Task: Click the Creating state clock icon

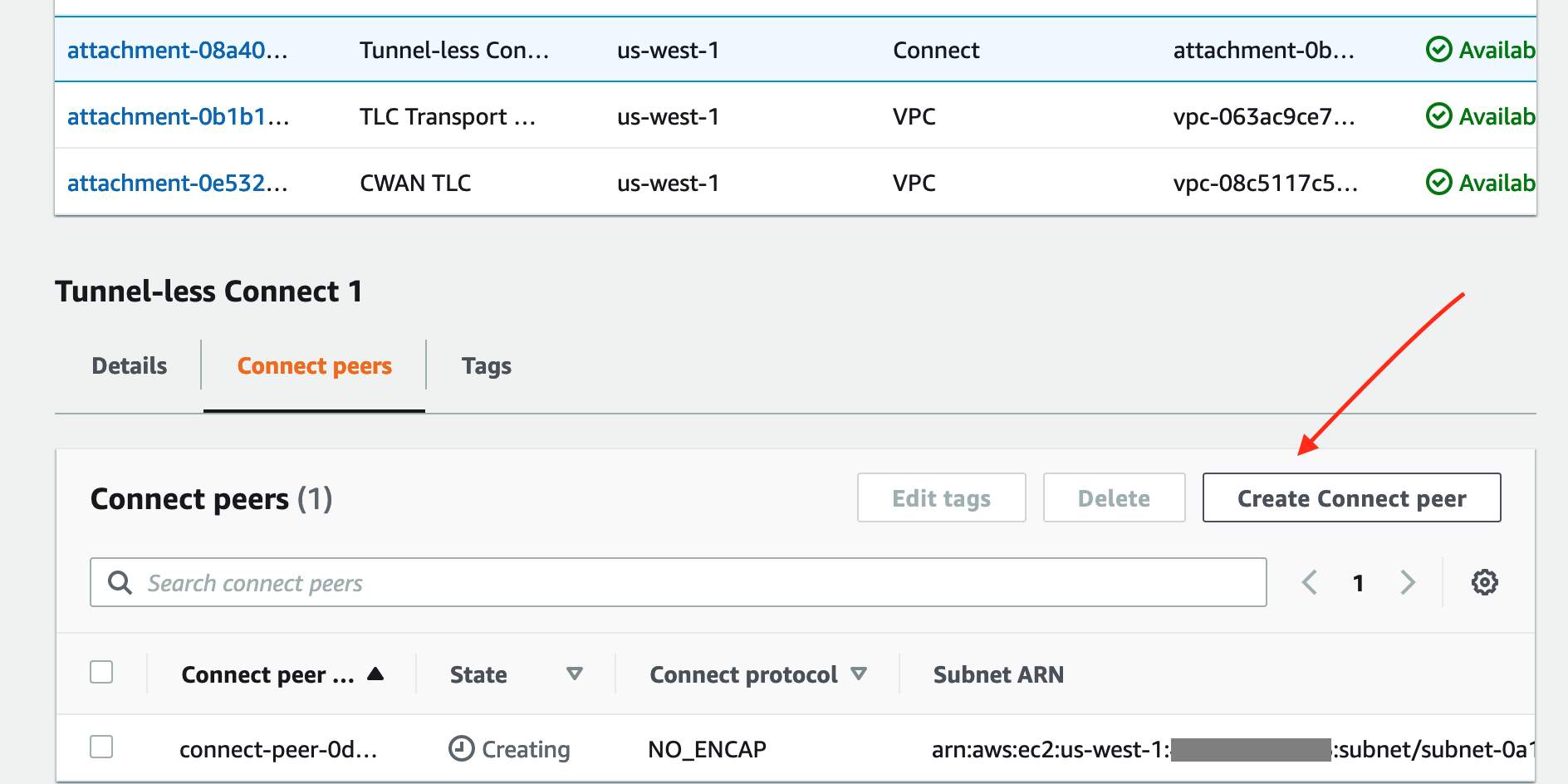Action: [x=461, y=748]
